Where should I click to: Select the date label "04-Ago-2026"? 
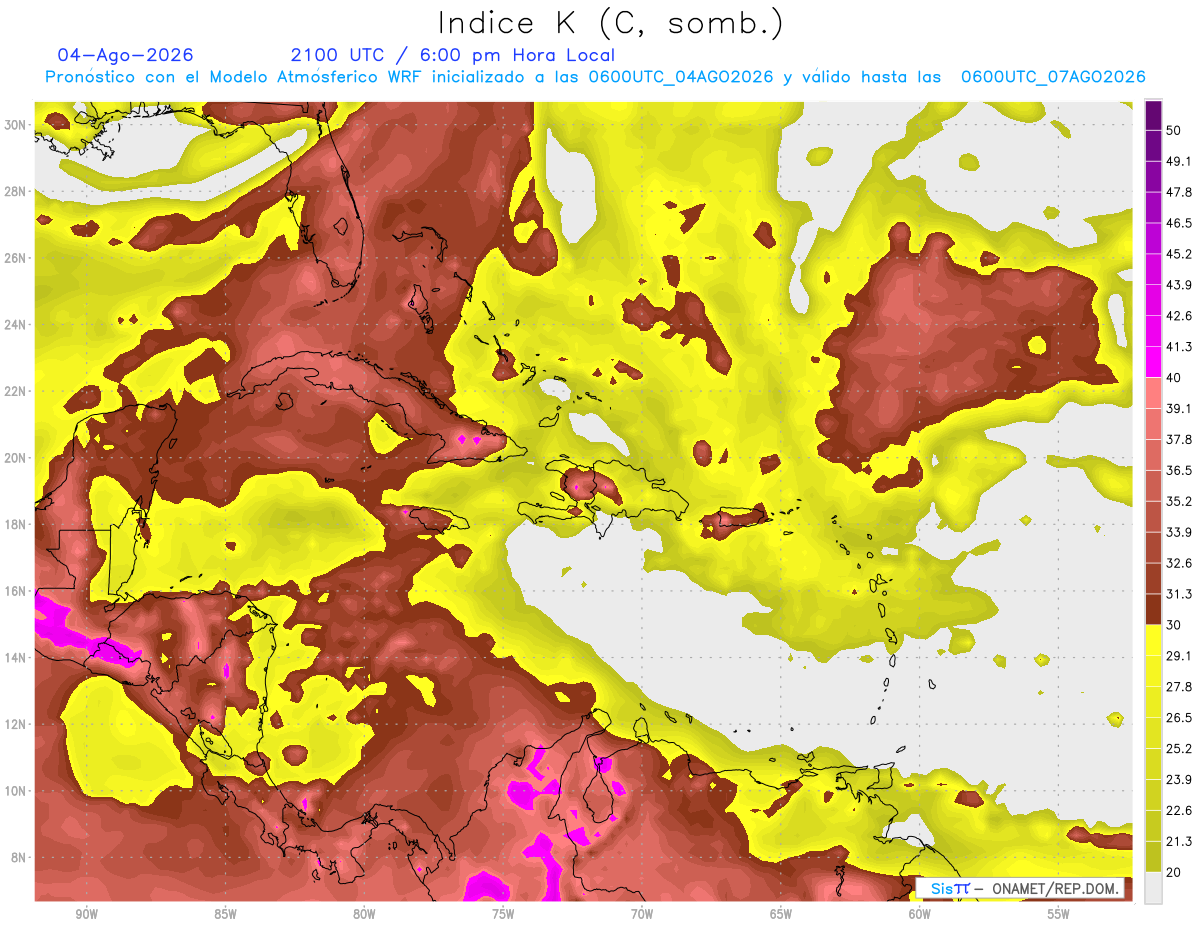[126, 55]
